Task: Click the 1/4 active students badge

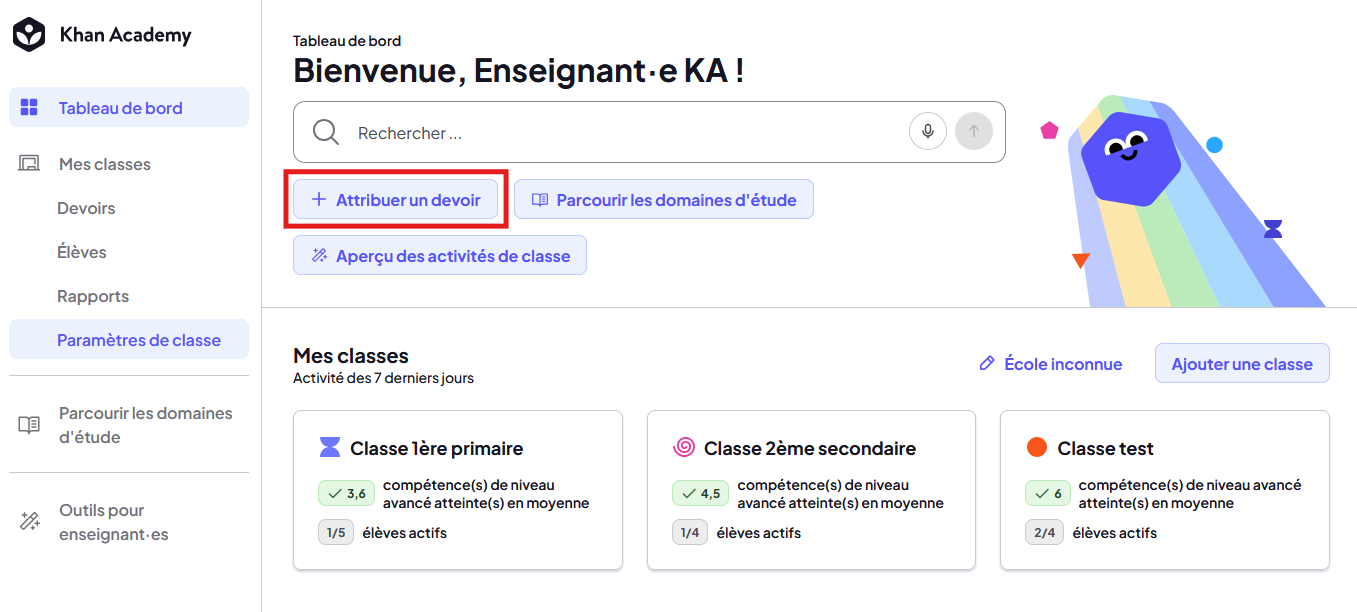Action: pyautogui.click(x=691, y=533)
